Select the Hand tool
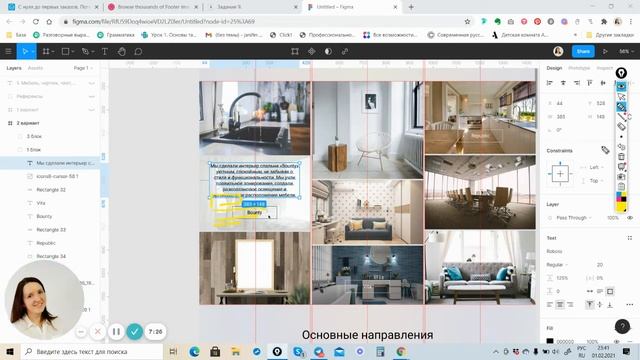The image size is (640, 360). tap(122, 51)
